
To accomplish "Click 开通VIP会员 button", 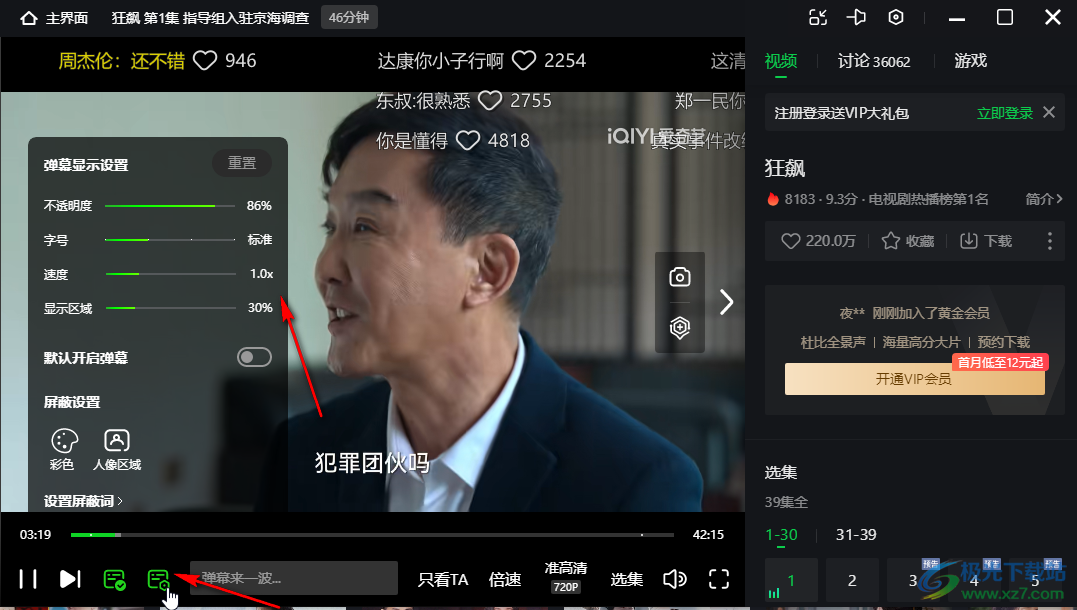I will tap(914, 379).
